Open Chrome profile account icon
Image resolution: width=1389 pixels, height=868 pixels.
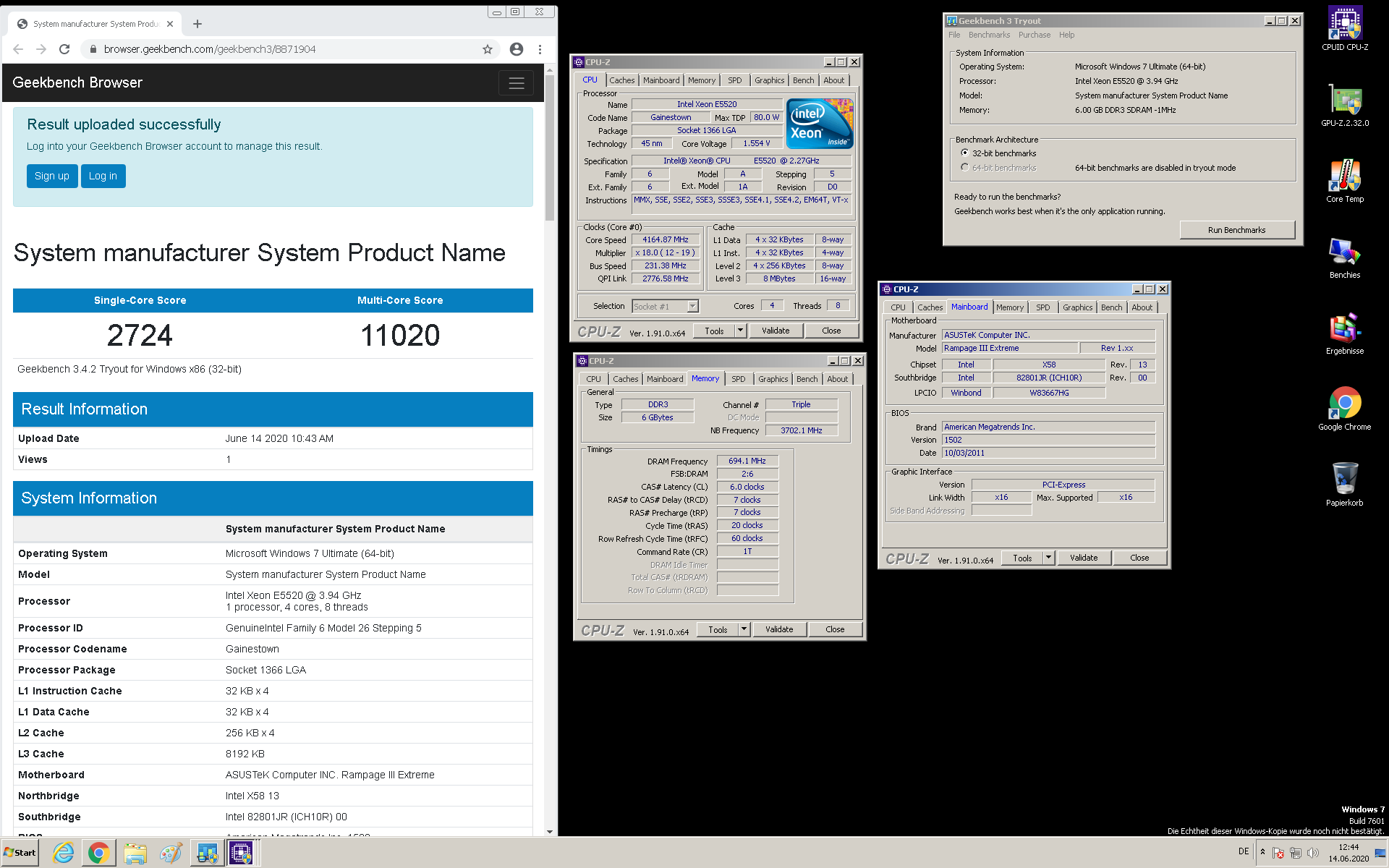(x=517, y=49)
